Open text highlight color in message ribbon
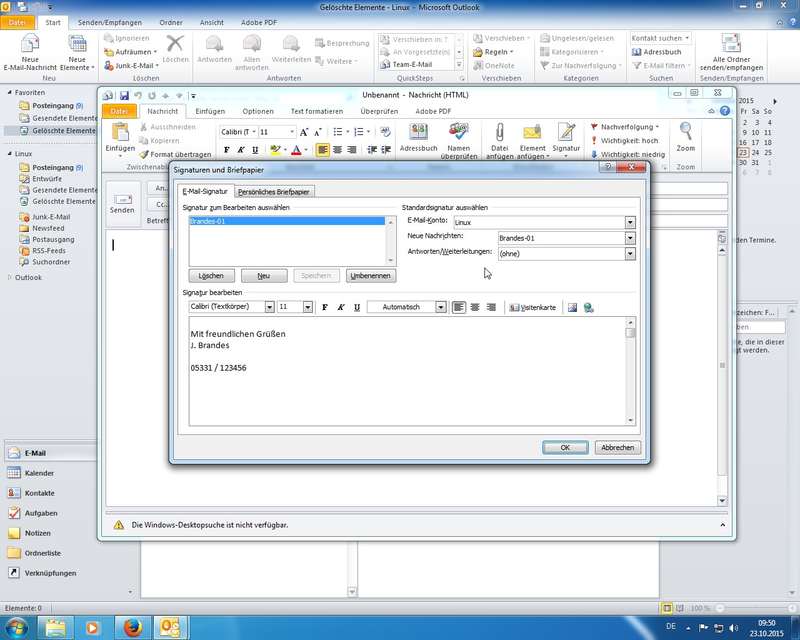This screenshot has width=800, height=640. tap(276, 150)
